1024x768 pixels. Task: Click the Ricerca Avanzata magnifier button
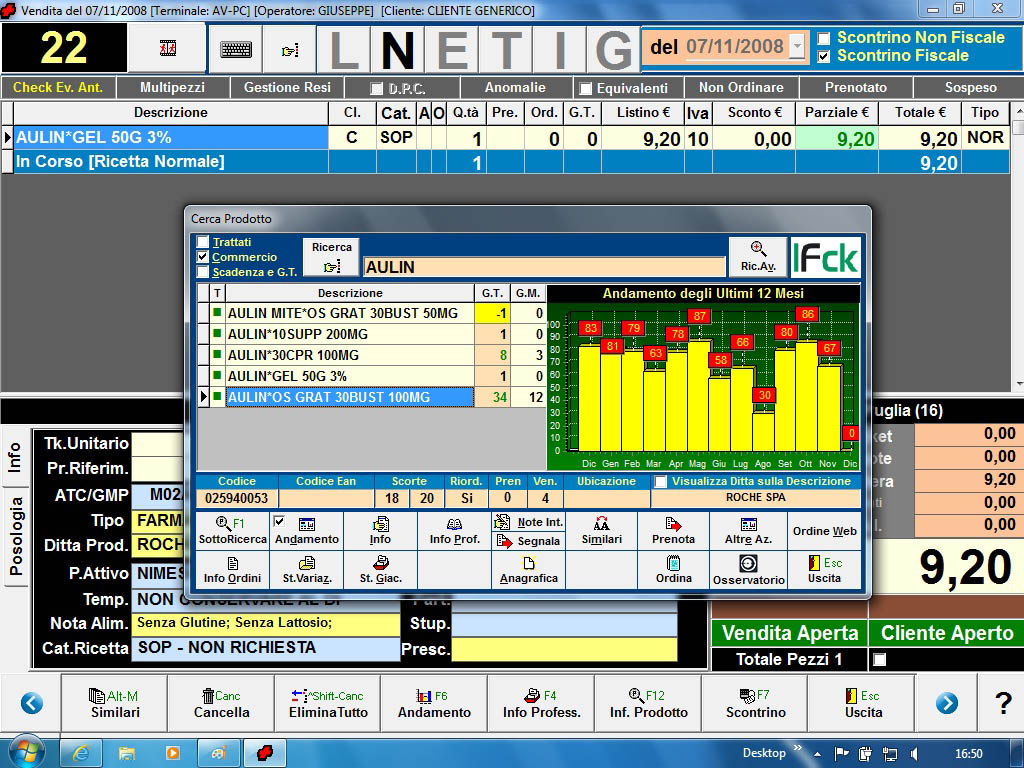(758, 256)
